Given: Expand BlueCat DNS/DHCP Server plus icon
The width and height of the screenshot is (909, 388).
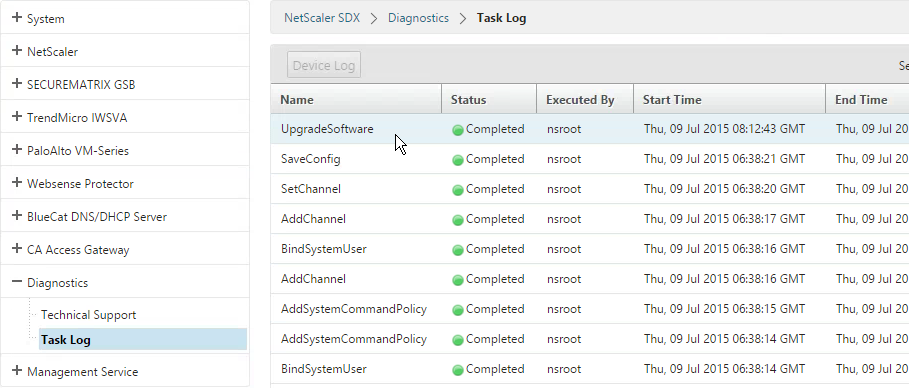Looking at the screenshot, I should point(17,216).
